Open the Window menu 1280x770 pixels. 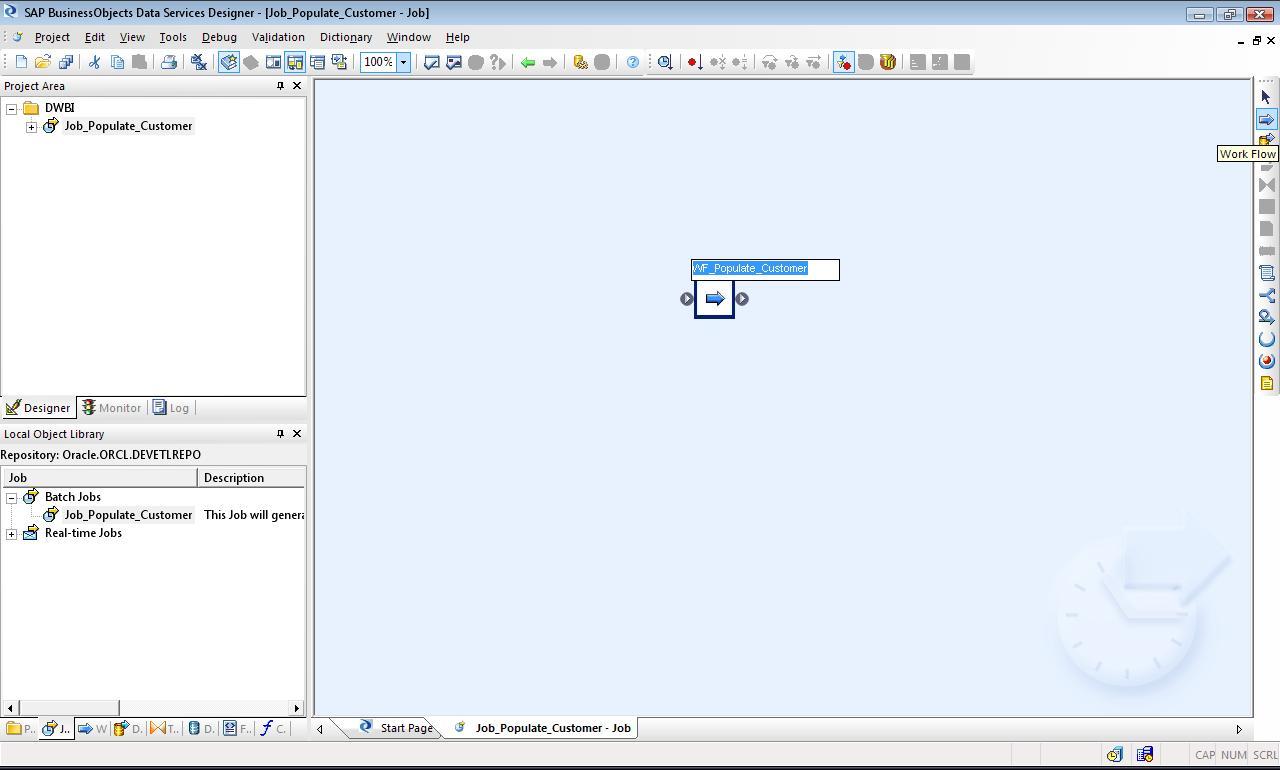(409, 37)
